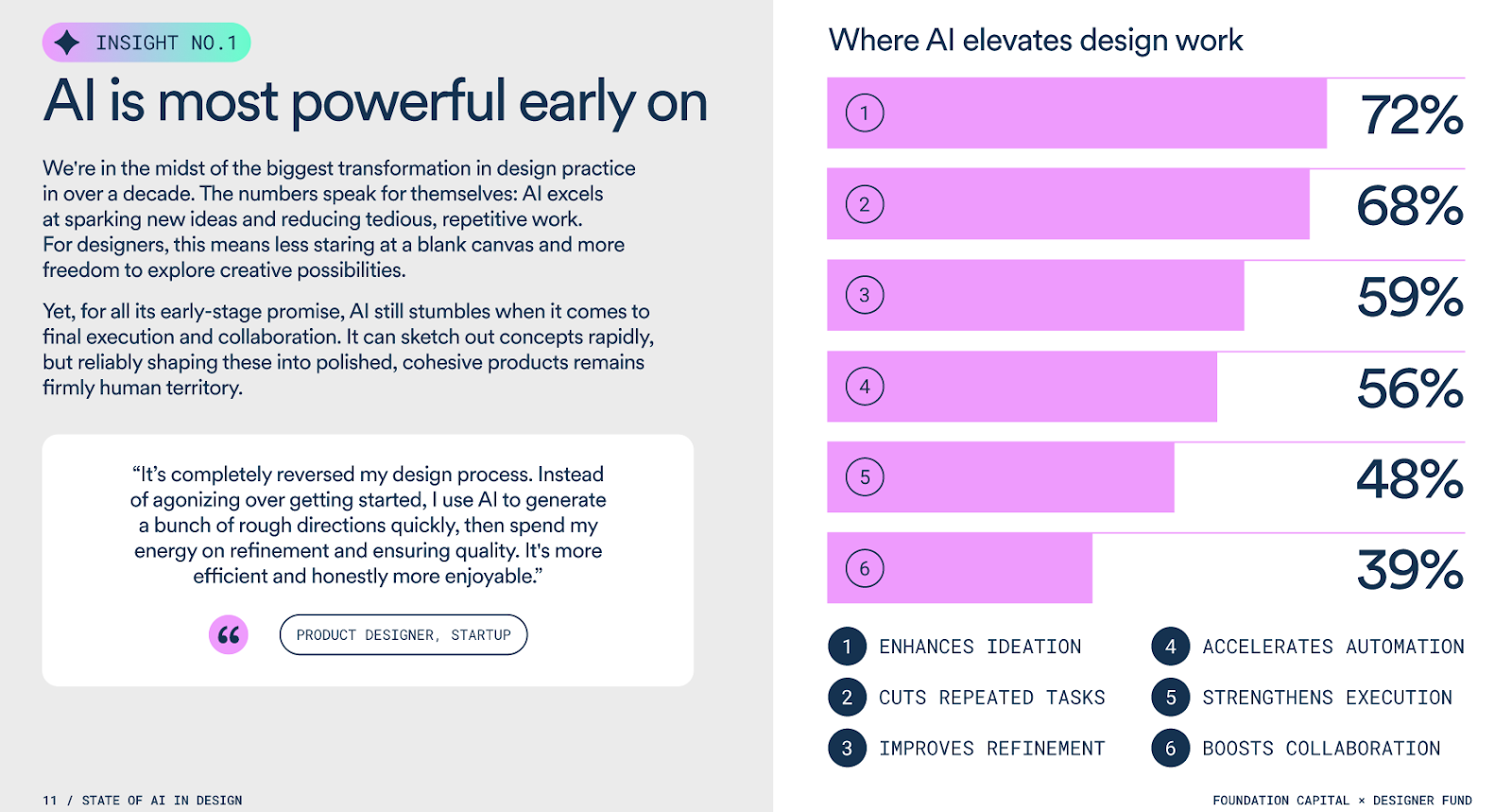Select the Strengthens Execution legend label

[x=1327, y=698]
